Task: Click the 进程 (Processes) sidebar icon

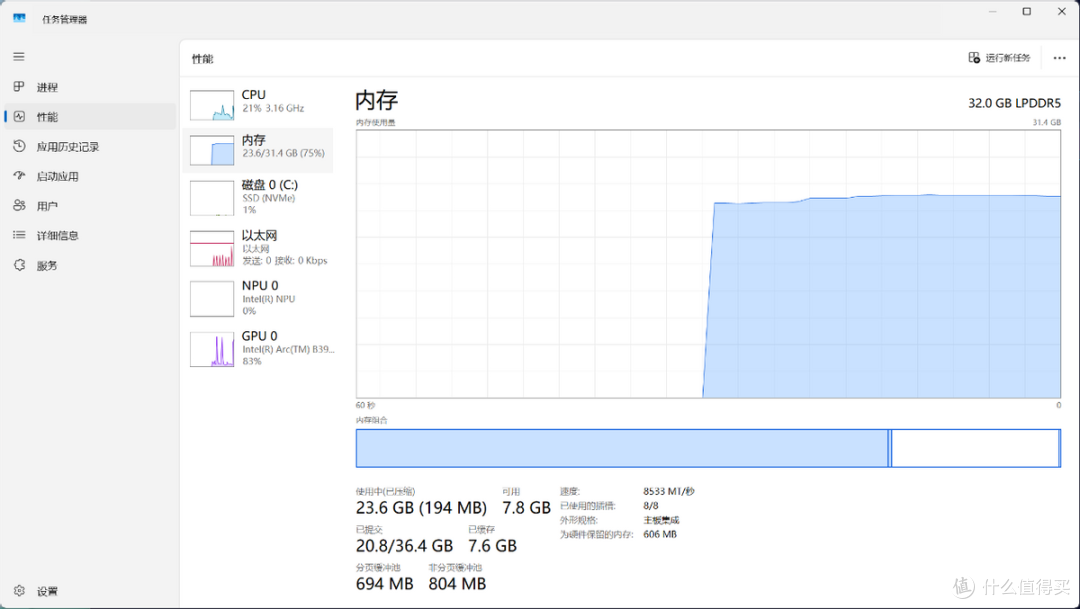Action: pyautogui.click(x=19, y=87)
